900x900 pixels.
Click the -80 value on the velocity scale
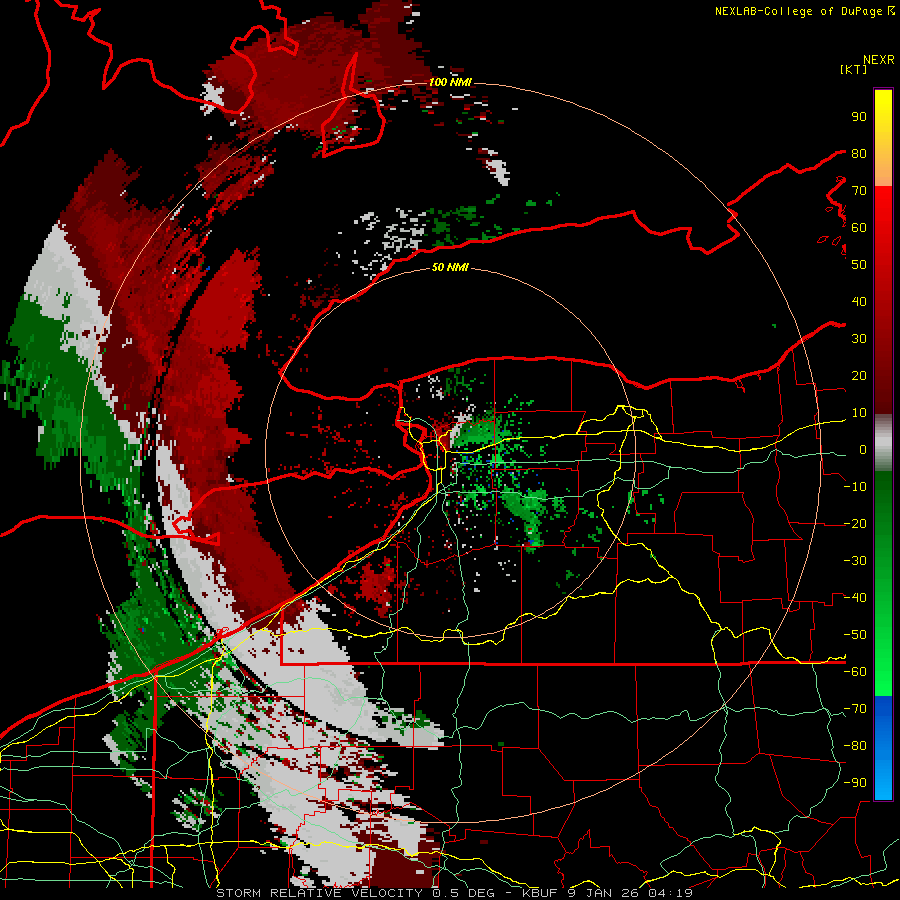pos(855,746)
